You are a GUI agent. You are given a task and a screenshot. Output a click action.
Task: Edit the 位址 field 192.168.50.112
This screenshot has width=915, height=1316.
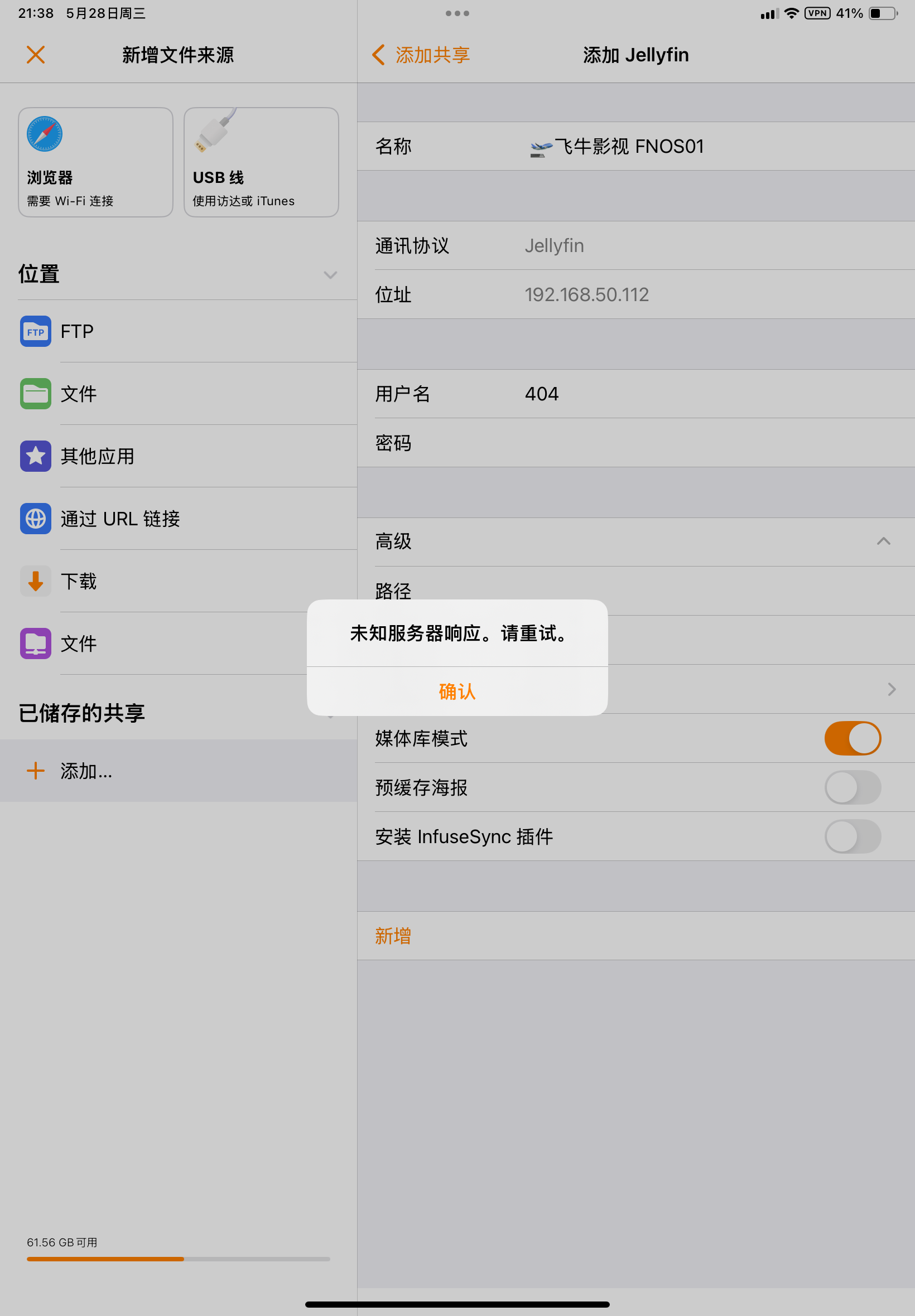636,294
